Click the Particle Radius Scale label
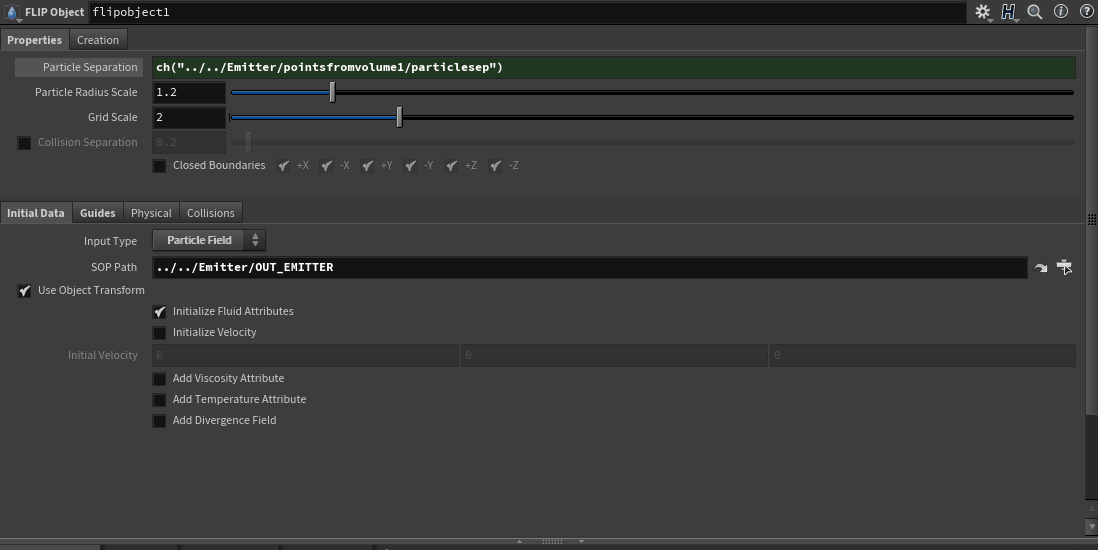 tap(86, 92)
